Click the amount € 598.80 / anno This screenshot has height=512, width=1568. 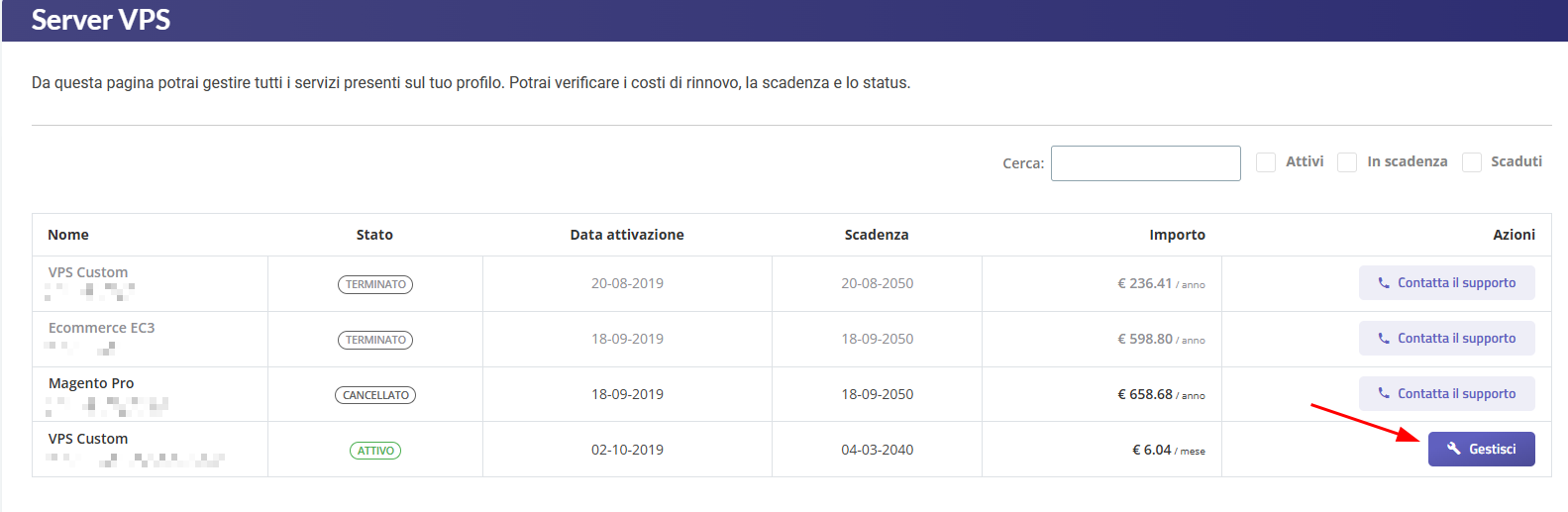(1161, 339)
